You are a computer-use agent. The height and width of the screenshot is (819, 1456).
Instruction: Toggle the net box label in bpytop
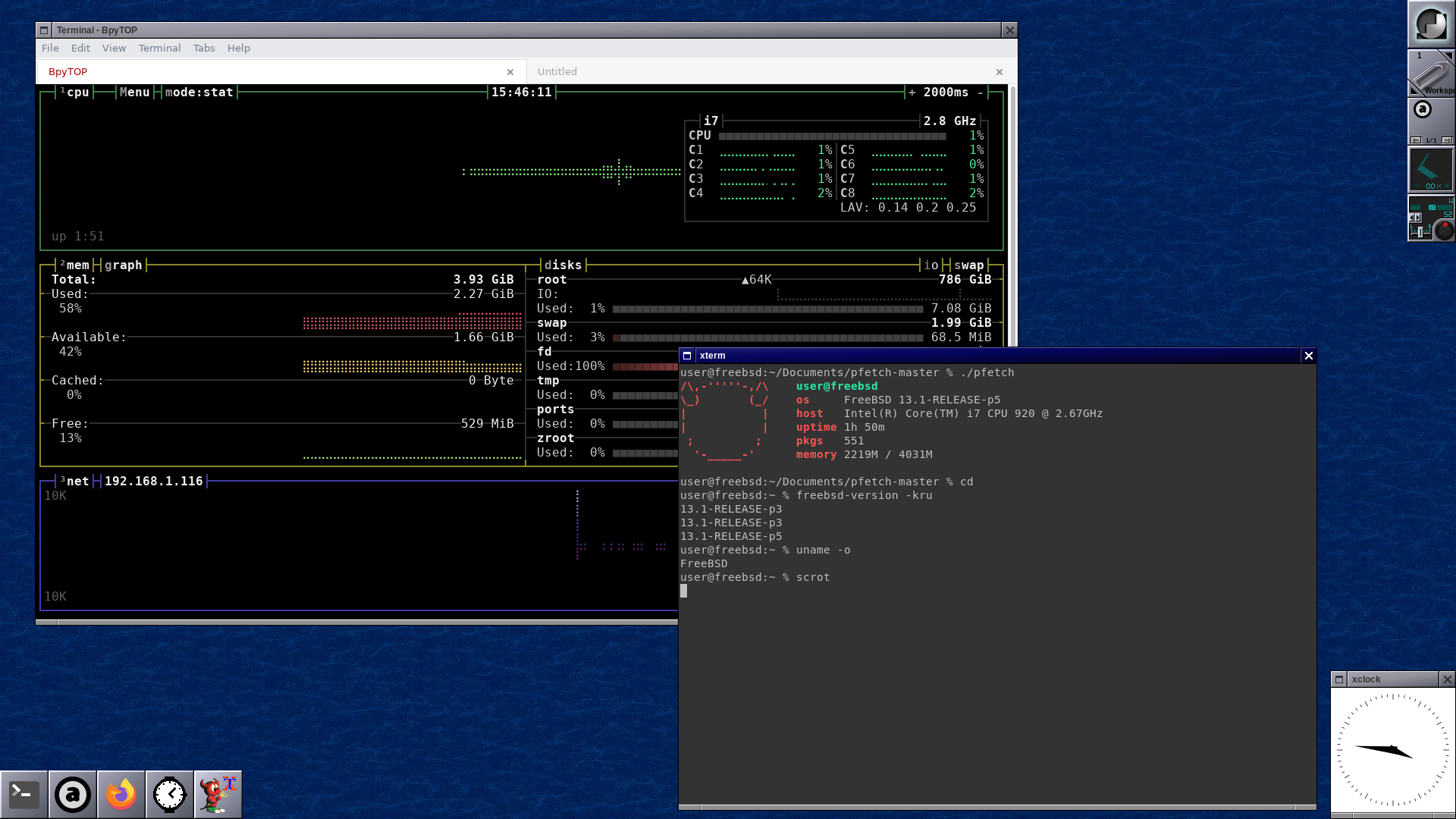tap(75, 482)
